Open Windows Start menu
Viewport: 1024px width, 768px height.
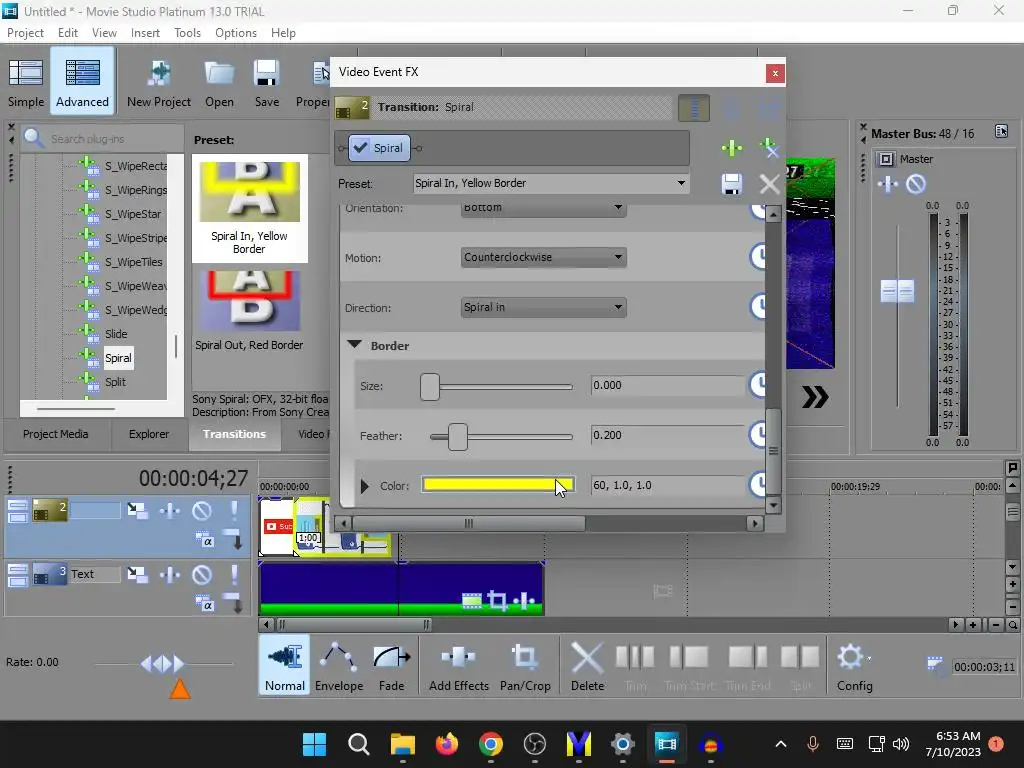[x=314, y=744]
